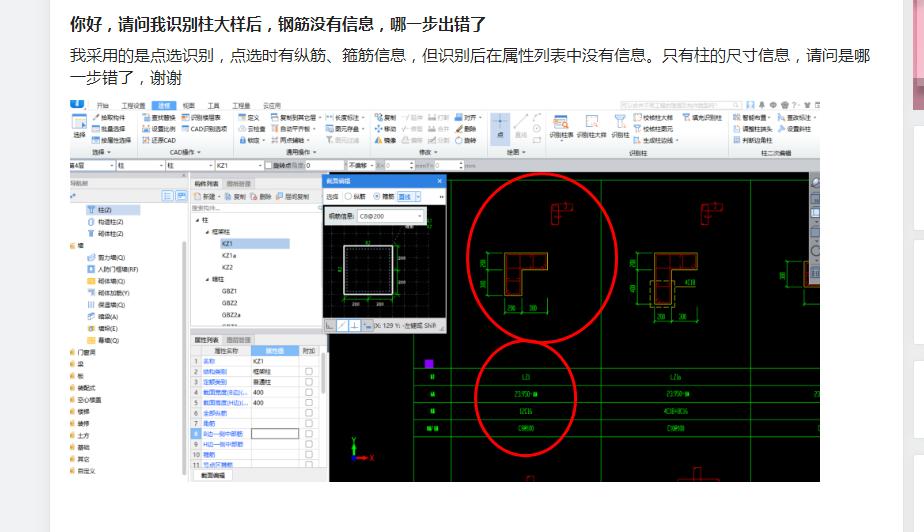The height and width of the screenshot is (532, 924).
Task: Click the 设置斜柱 tool
Action: click(794, 129)
